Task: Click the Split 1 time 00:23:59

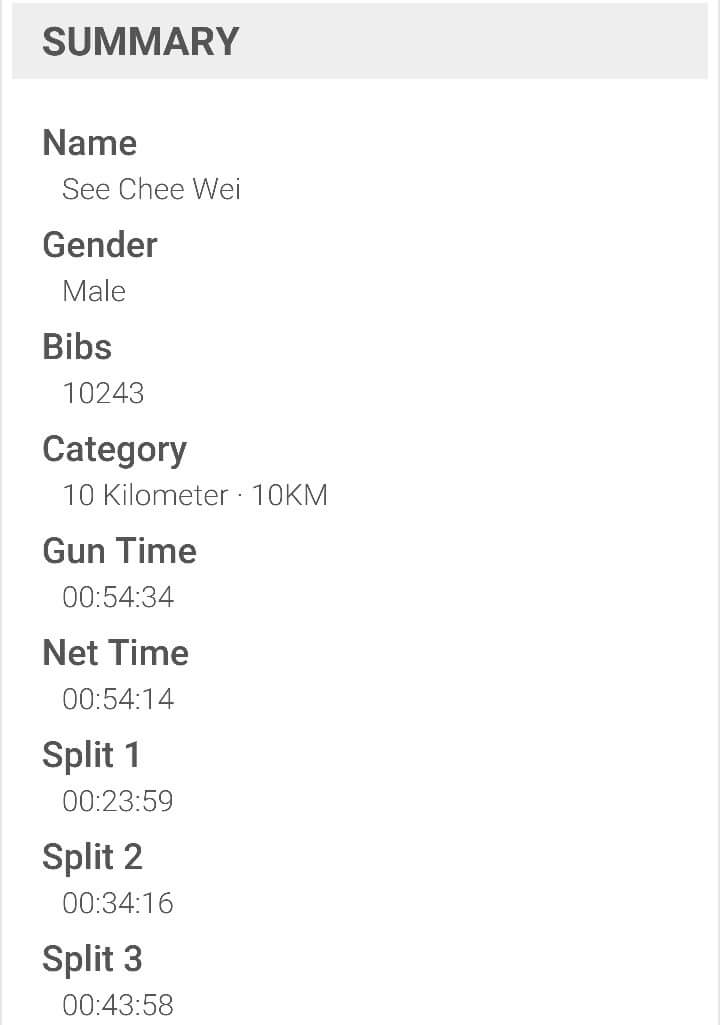Action: point(118,801)
